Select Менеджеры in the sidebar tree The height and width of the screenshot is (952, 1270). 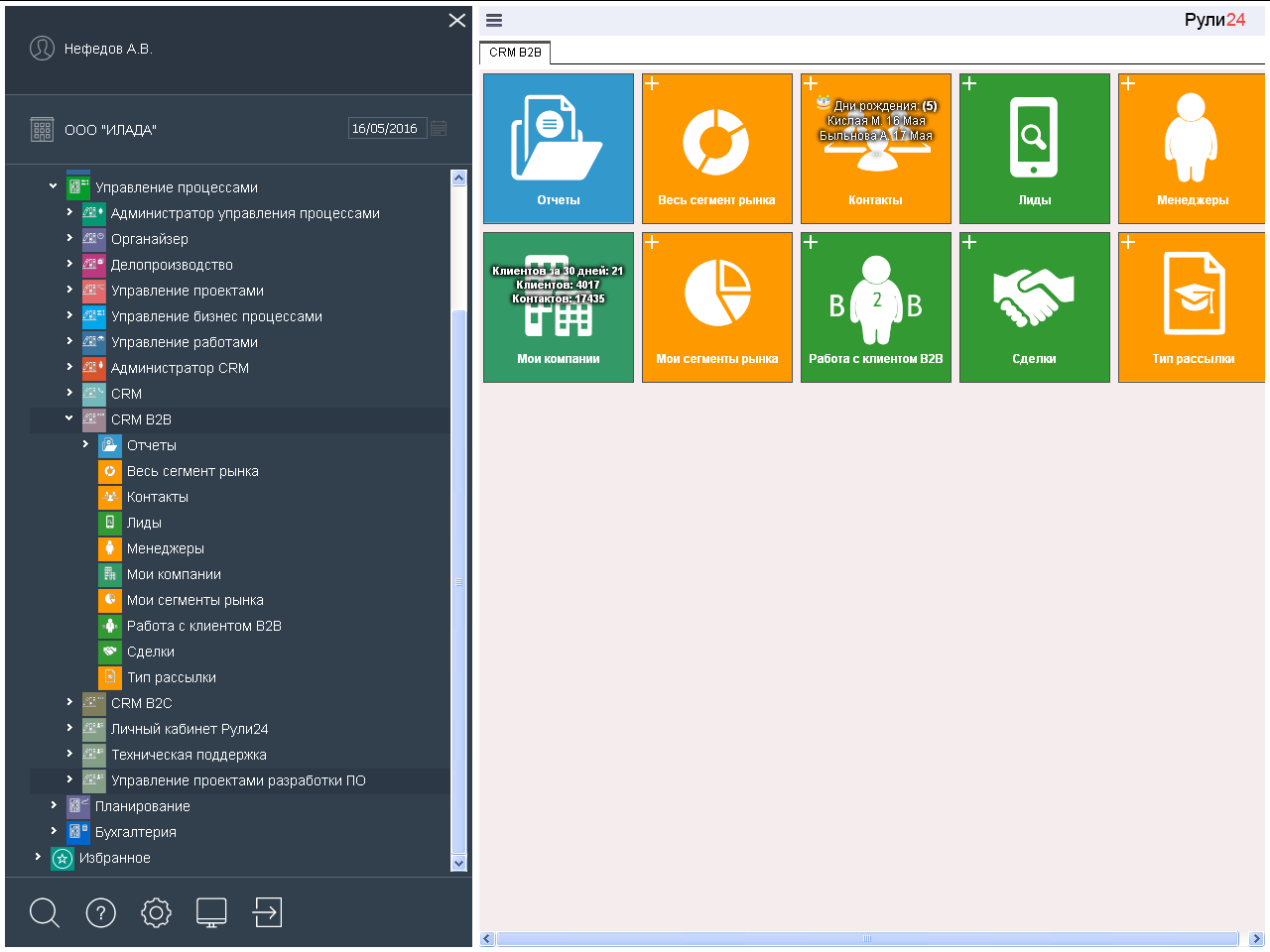pos(165,548)
